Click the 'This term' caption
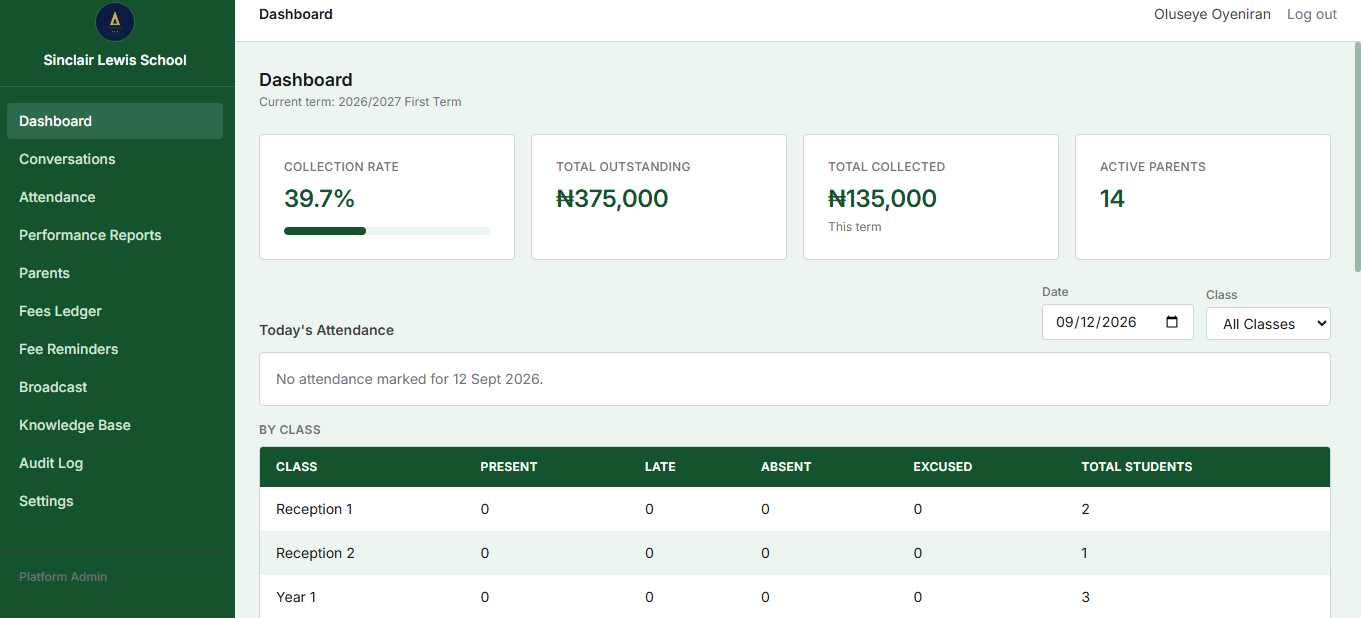The height and width of the screenshot is (618, 1361). click(x=855, y=227)
